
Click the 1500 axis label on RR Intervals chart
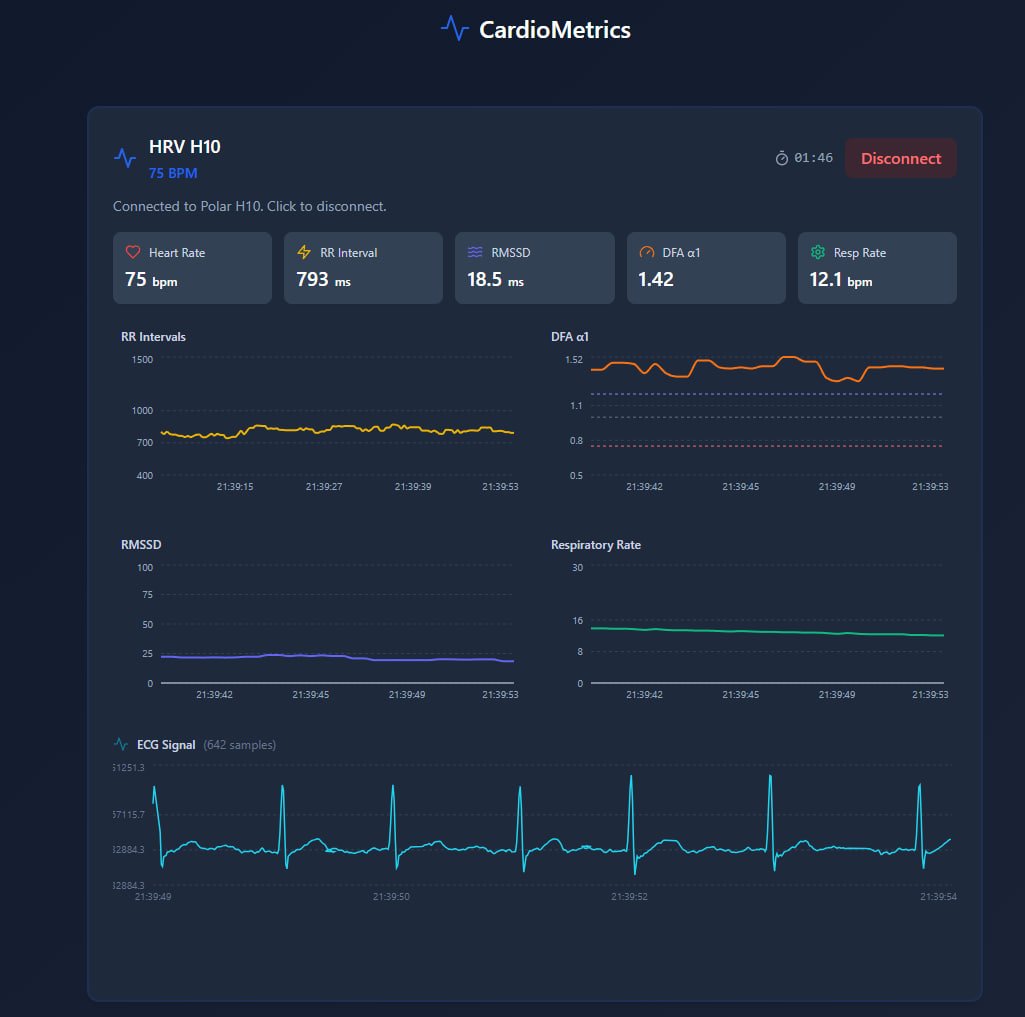(x=142, y=359)
